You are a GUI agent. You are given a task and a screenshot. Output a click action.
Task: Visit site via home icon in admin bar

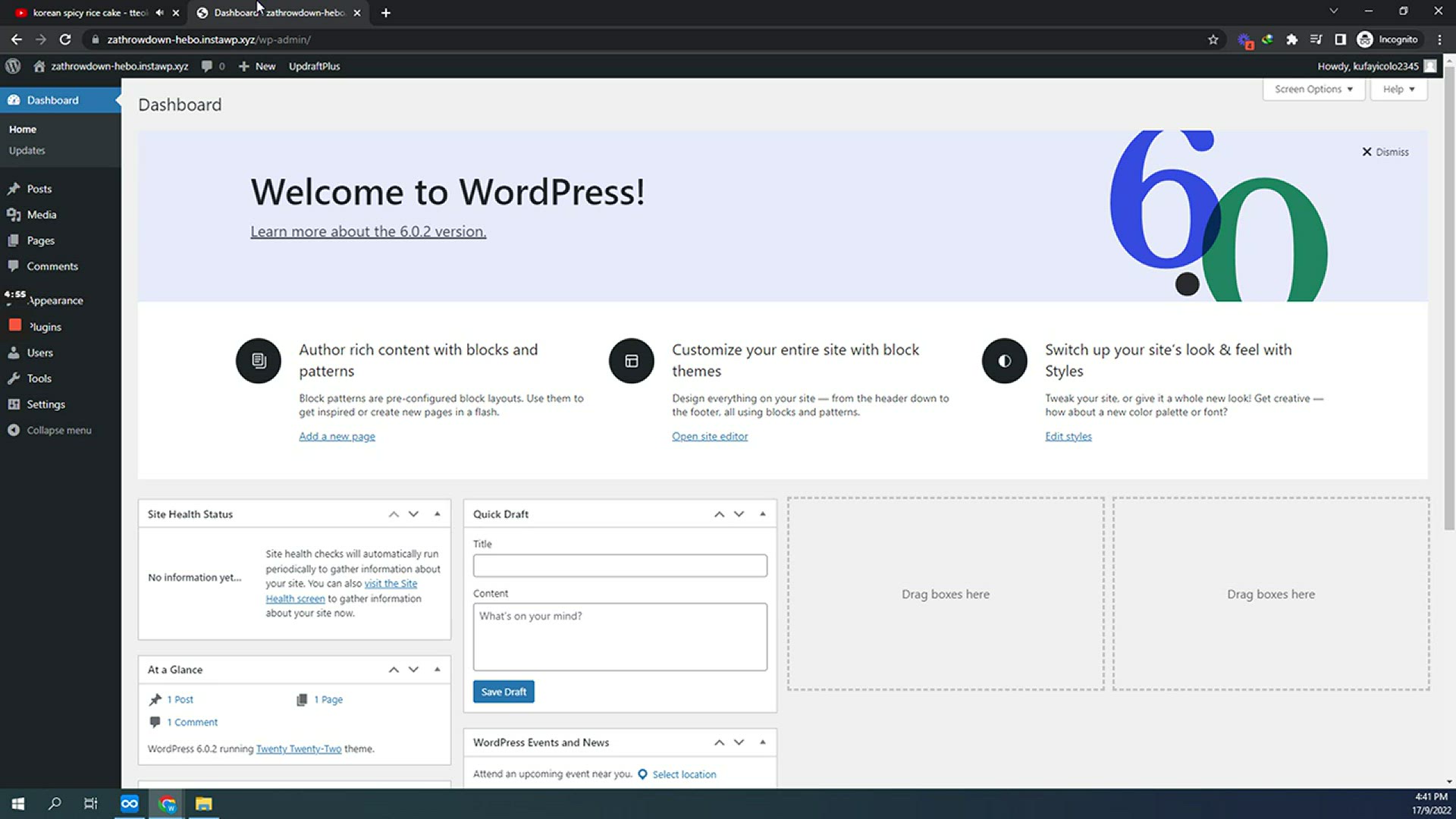112,66
